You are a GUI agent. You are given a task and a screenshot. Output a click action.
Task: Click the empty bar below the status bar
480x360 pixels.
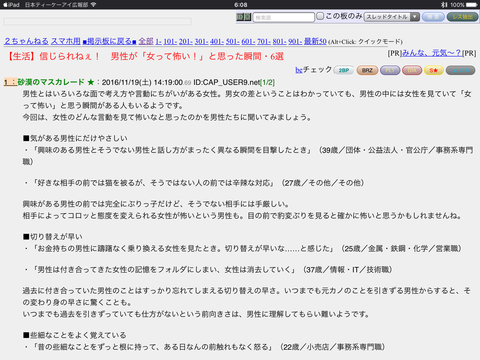(x=97, y=22)
